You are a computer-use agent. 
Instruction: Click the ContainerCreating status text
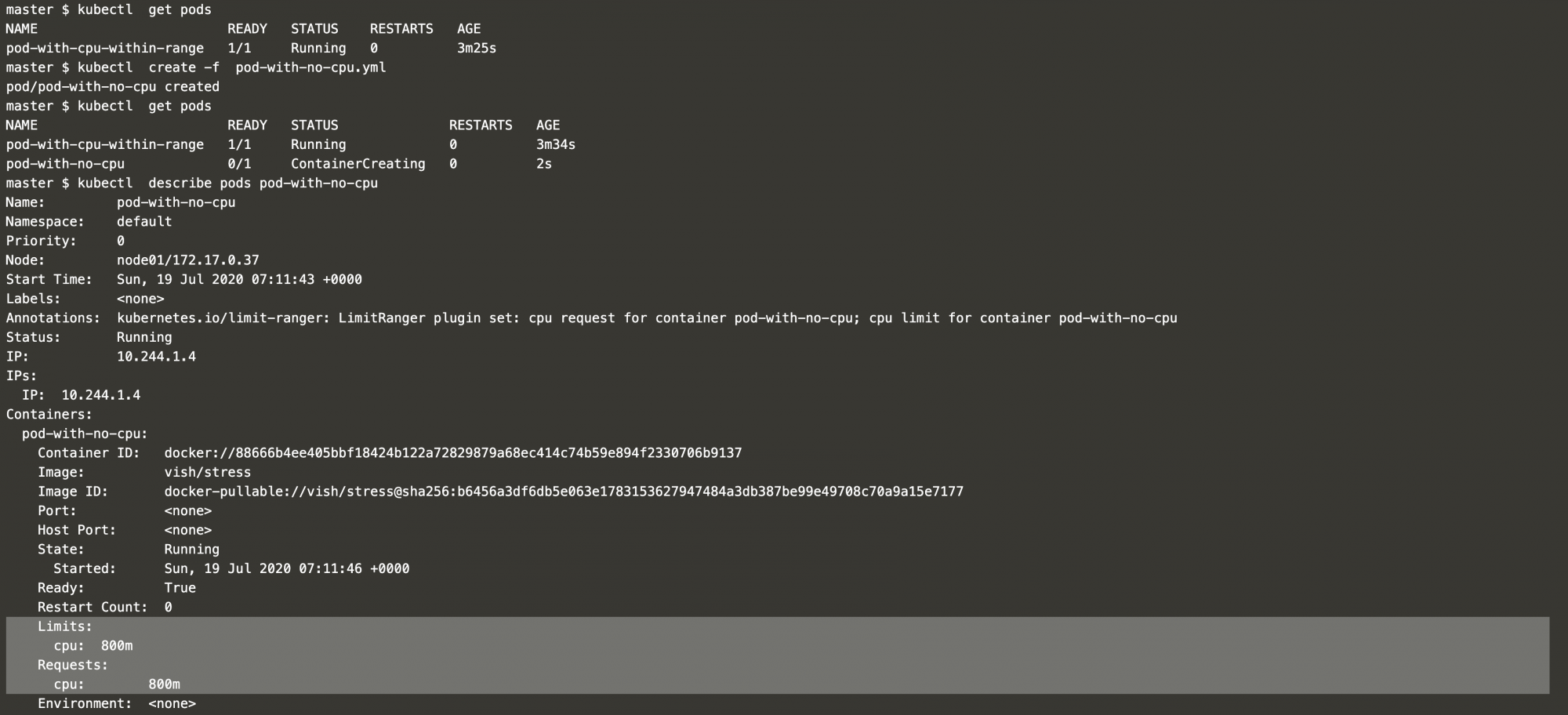tap(358, 164)
